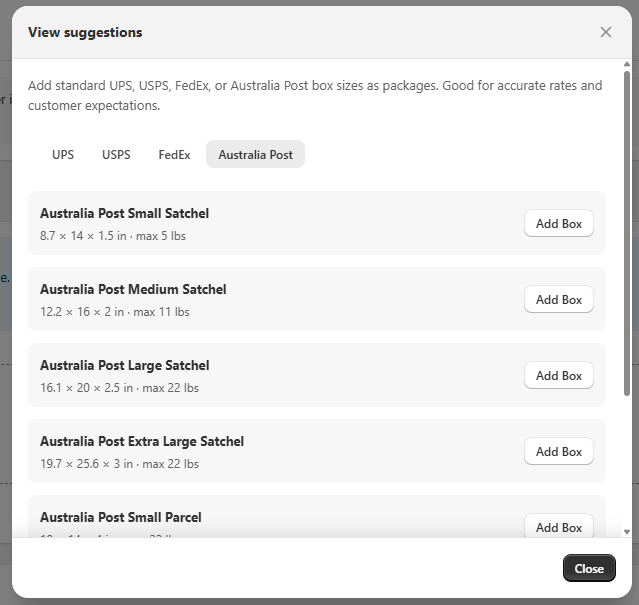Switch to the USPS tab
The height and width of the screenshot is (605, 639).
pos(116,155)
